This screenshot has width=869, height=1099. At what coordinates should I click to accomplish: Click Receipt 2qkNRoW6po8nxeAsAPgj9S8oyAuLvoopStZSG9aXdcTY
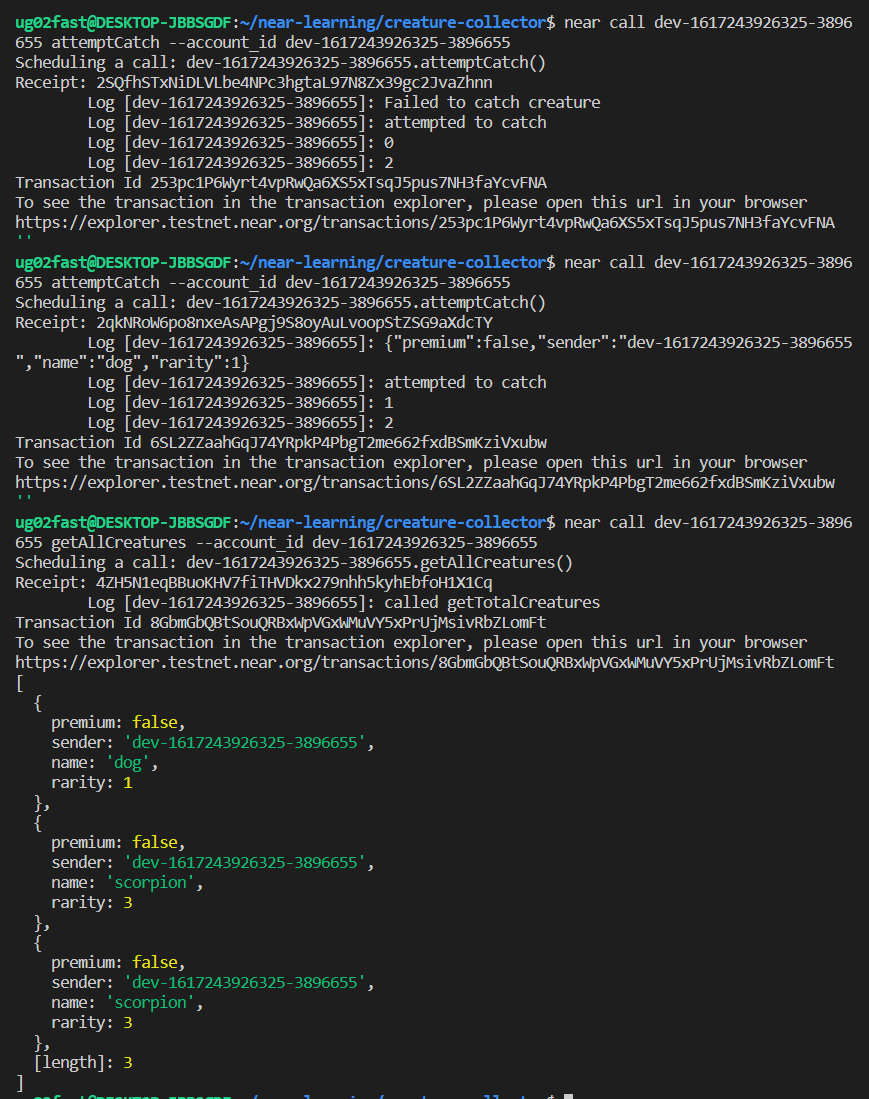[254, 323]
